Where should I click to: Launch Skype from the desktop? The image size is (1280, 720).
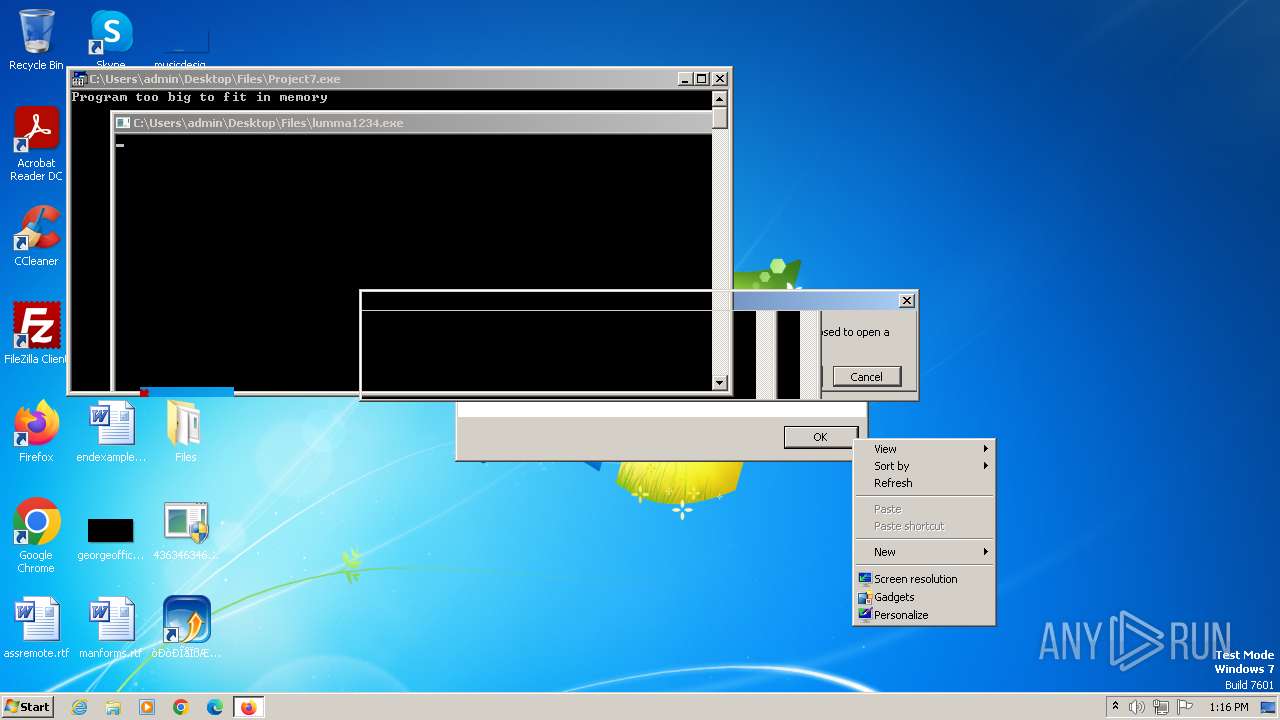111,38
